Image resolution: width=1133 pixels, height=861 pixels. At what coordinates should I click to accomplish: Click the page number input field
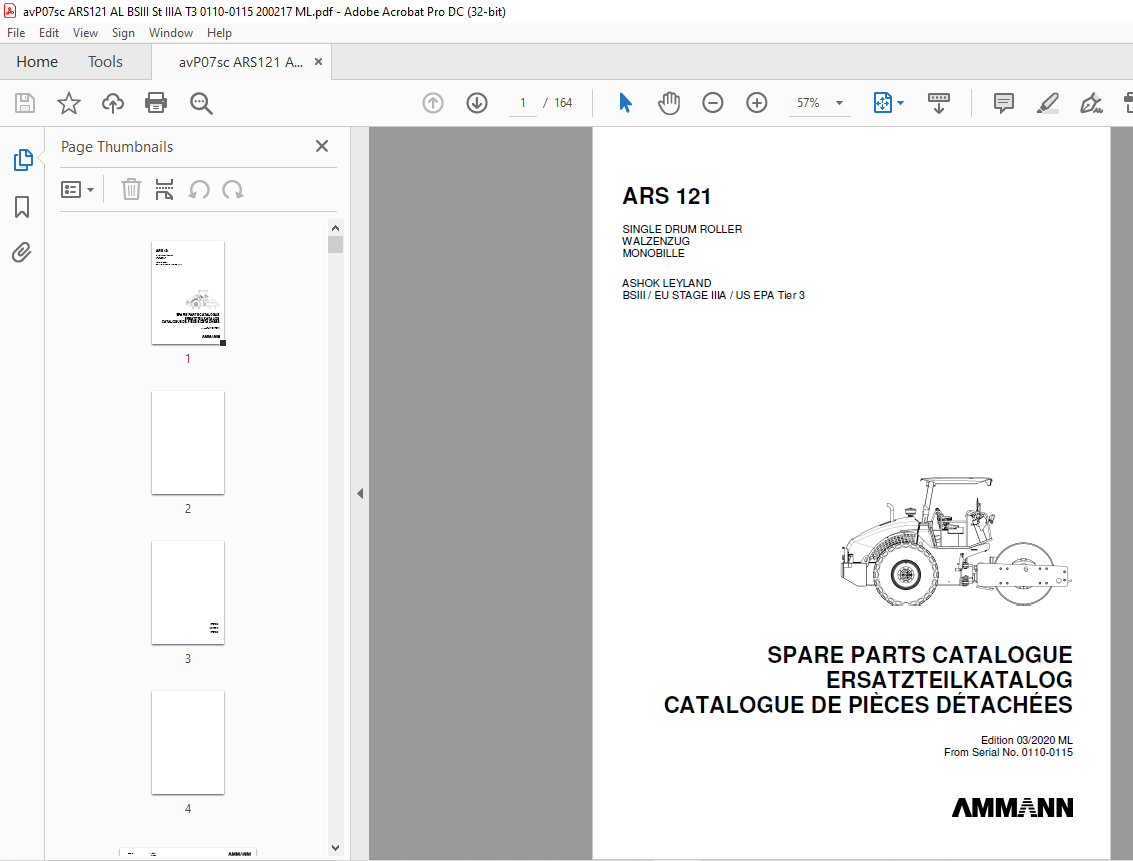tap(523, 103)
